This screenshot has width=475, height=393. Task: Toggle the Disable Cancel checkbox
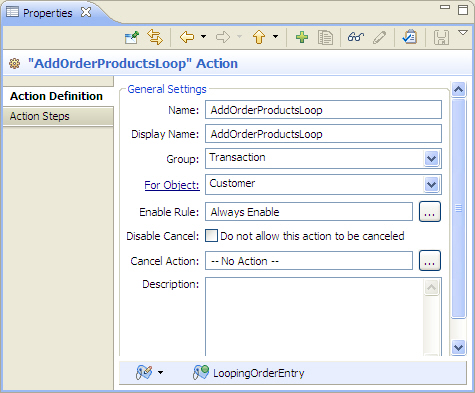[x=211, y=235]
